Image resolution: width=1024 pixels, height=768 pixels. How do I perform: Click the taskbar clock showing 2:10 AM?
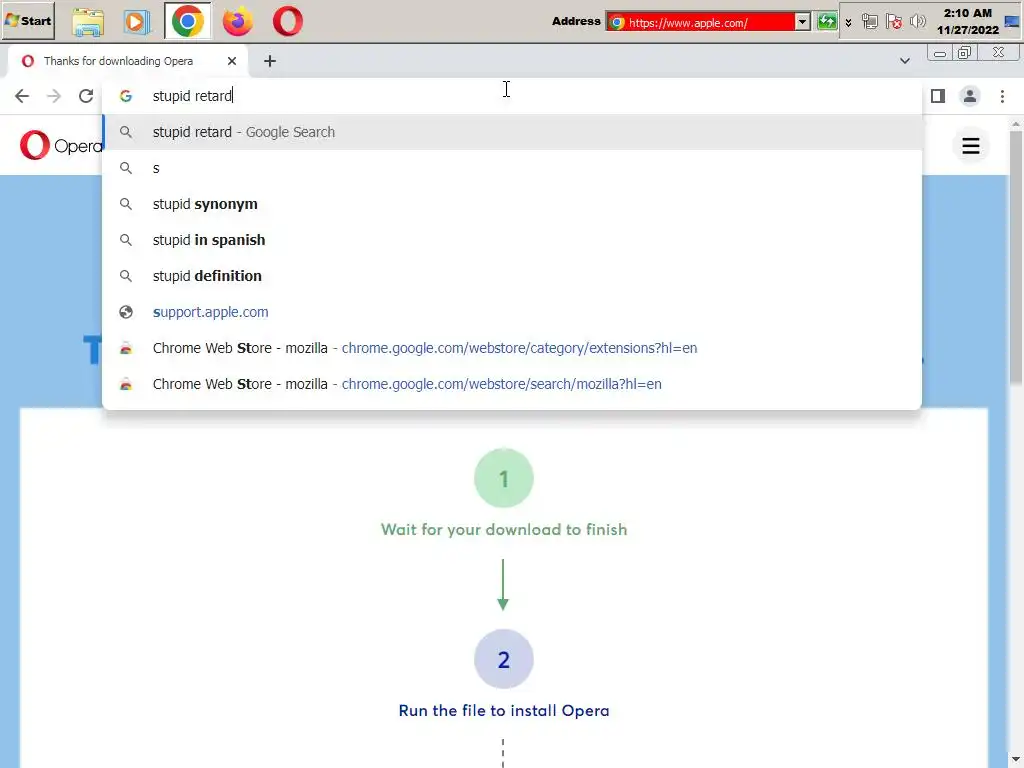967,22
